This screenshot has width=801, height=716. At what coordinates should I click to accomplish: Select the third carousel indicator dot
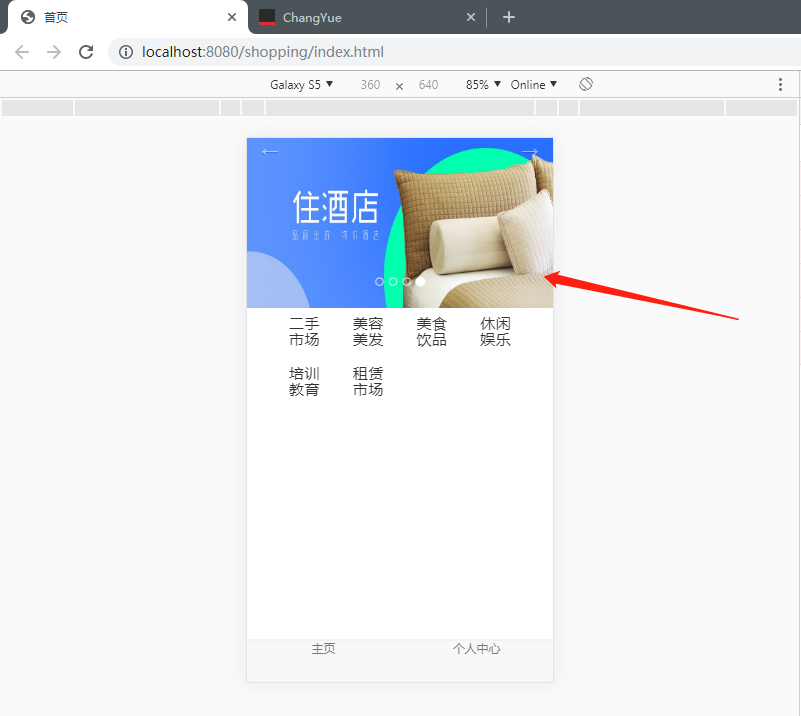tap(407, 282)
